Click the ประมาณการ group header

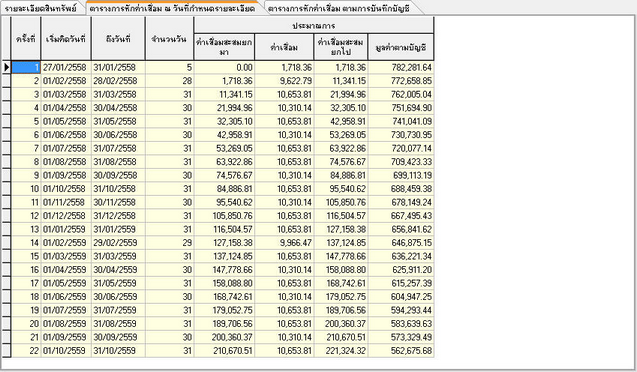(x=314, y=26)
